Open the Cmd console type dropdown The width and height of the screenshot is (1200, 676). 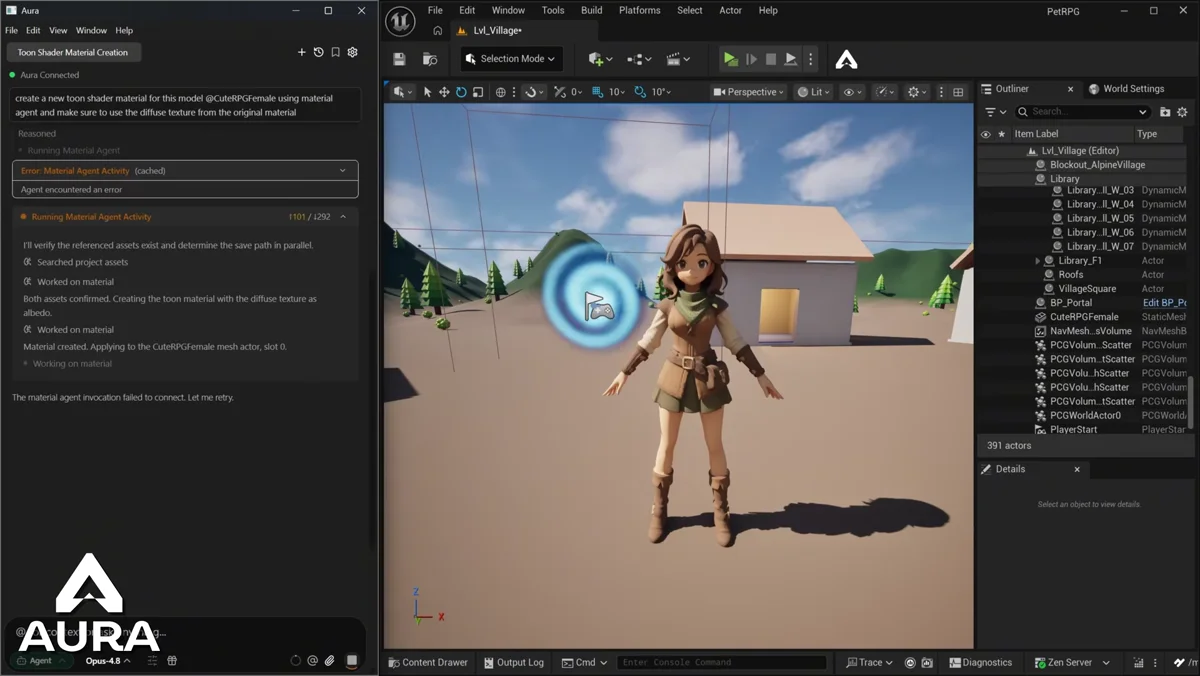(585, 662)
